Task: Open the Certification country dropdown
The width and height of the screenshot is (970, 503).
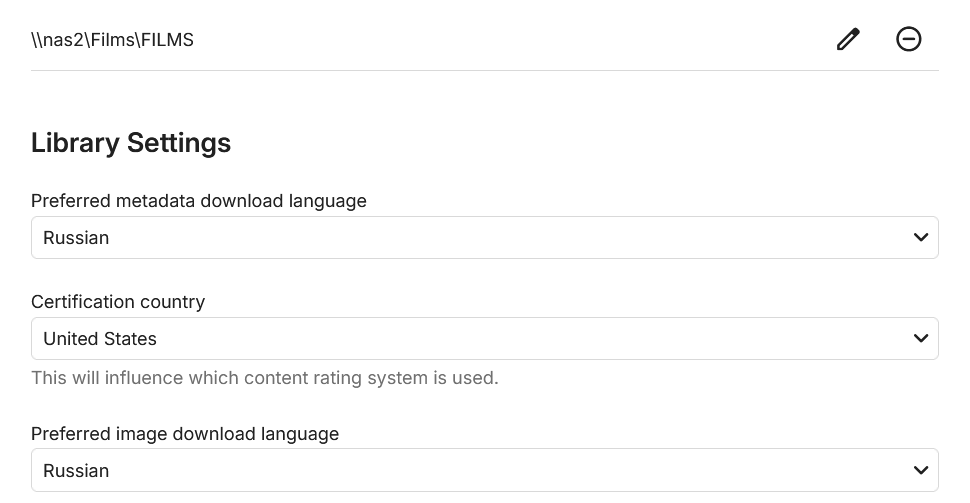Action: [485, 338]
